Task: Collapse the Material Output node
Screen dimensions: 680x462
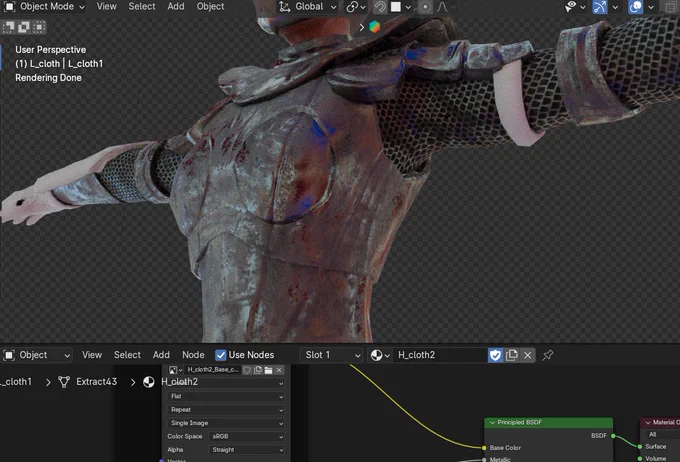Action: point(648,423)
